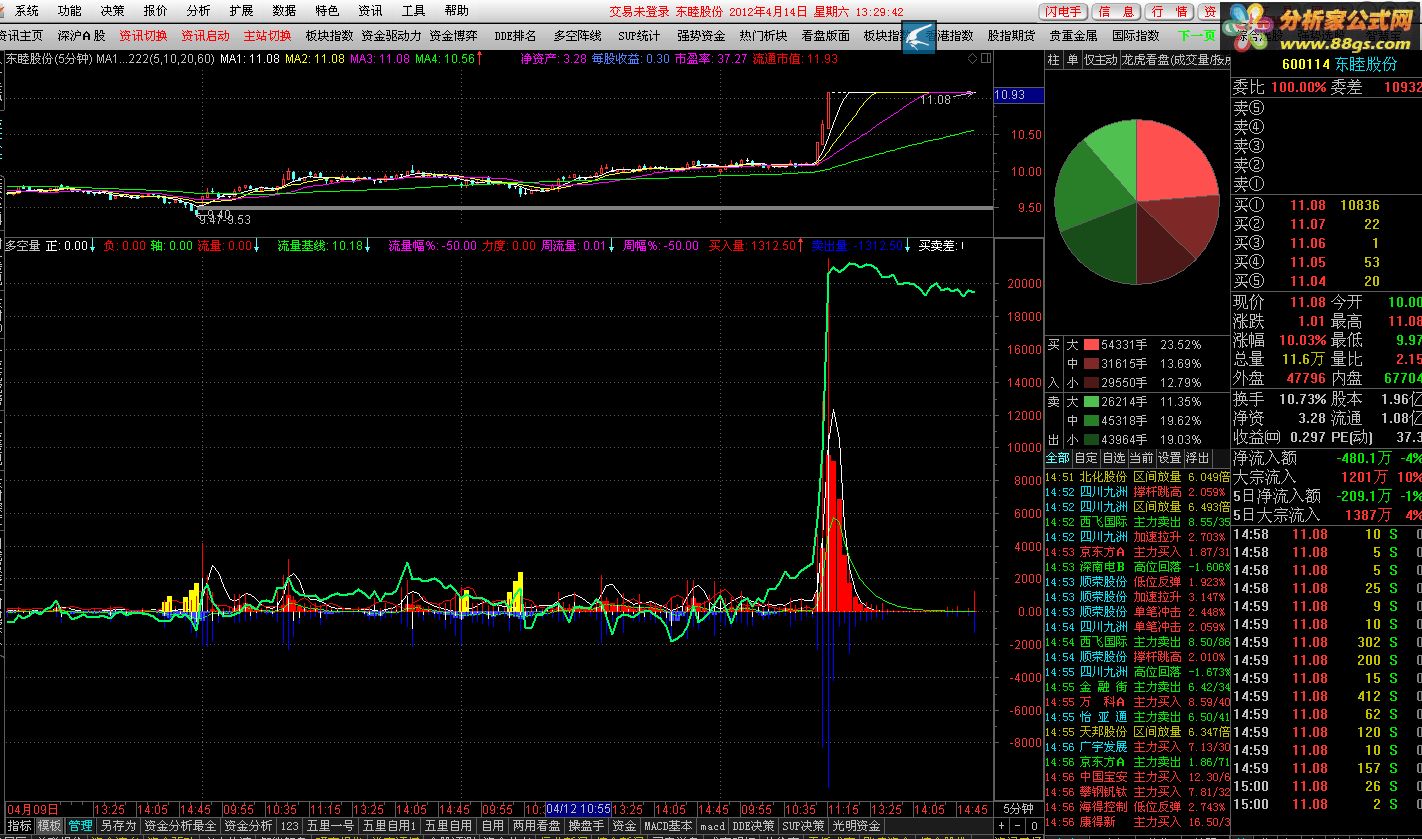Open 深沪A股 from the toolbar

81,35
